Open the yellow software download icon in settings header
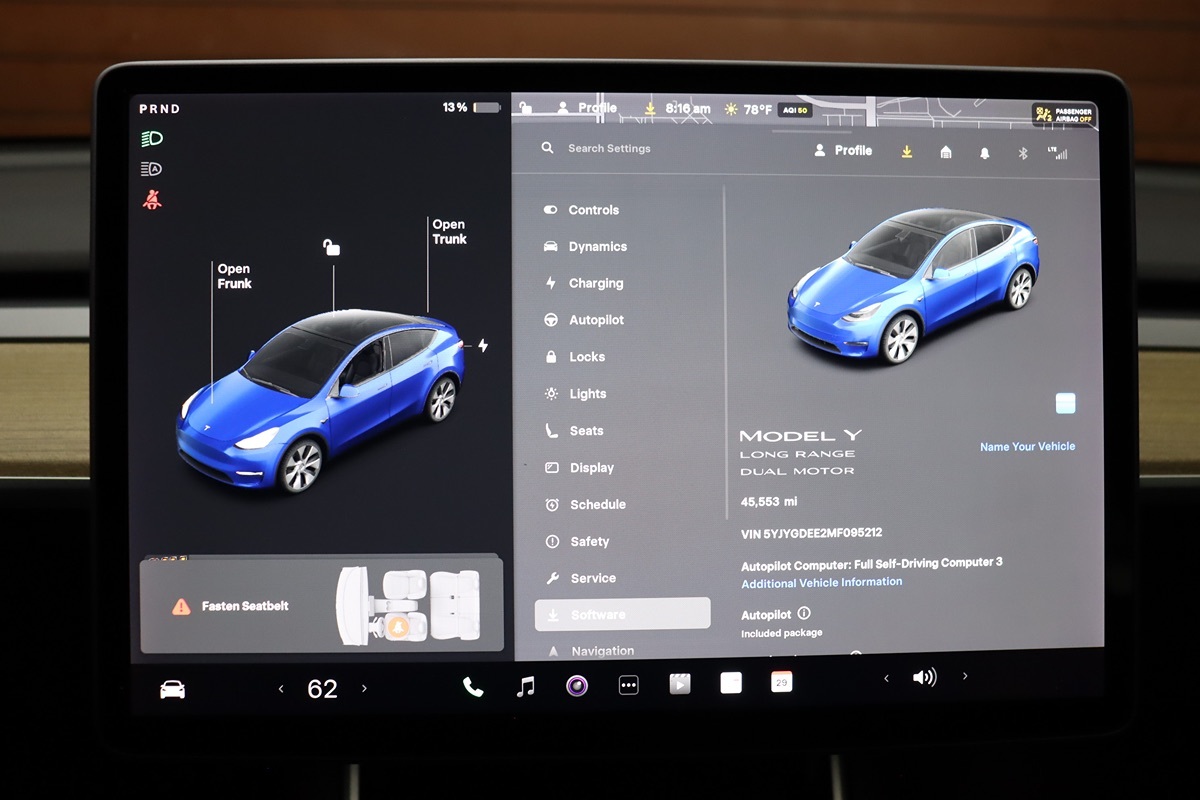Image resolution: width=1200 pixels, height=800 pixels. click(x=907, y=152)
